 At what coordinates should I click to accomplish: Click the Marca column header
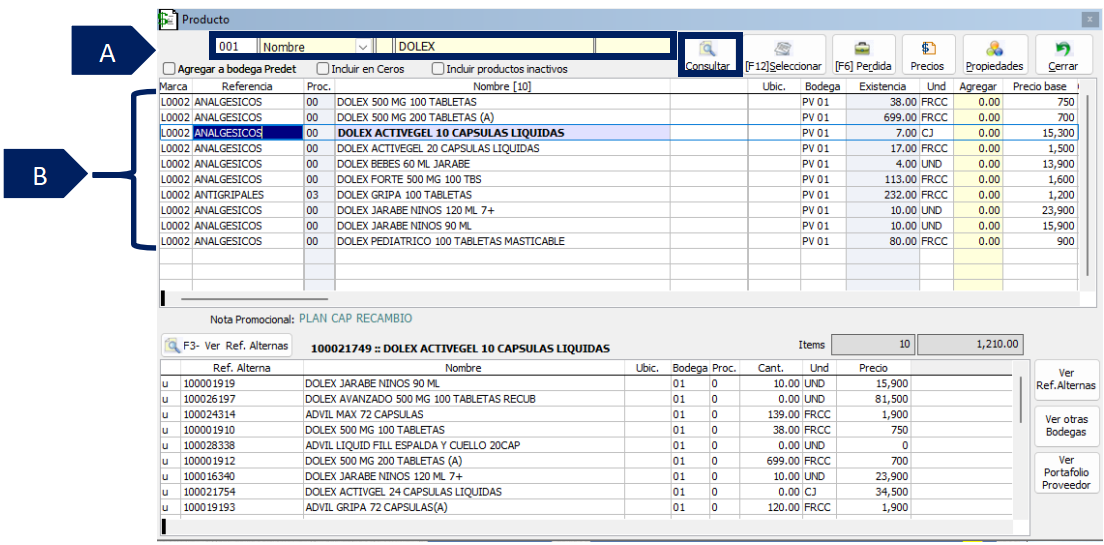[175, 86]
